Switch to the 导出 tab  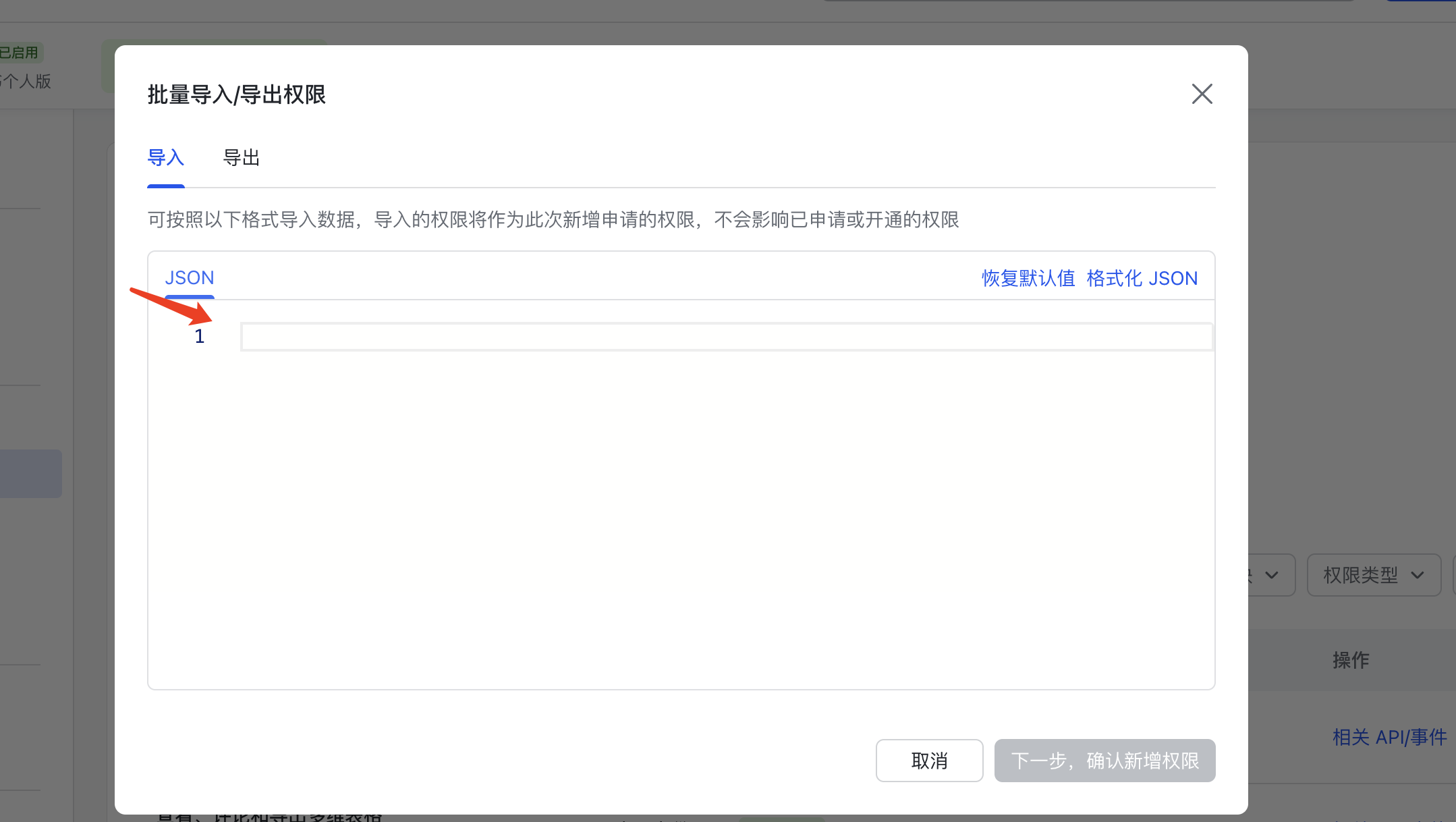coord(241,158)
